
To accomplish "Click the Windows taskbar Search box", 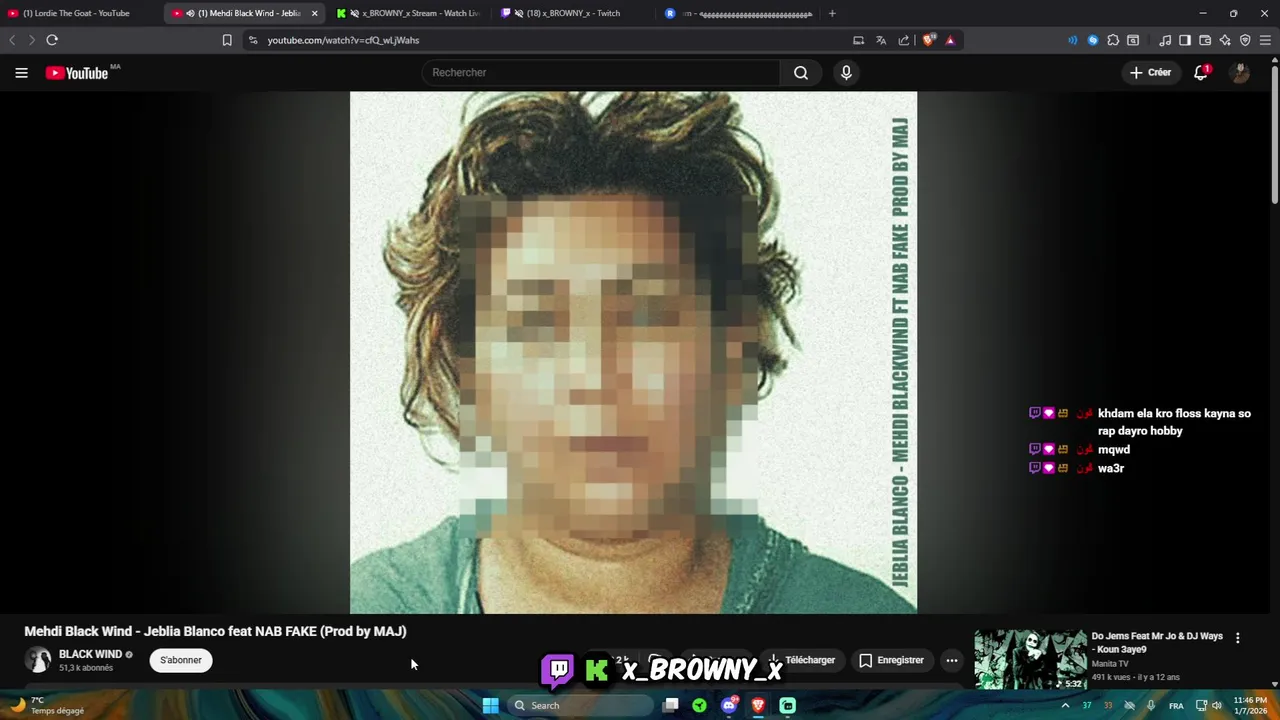I will 580,705.
